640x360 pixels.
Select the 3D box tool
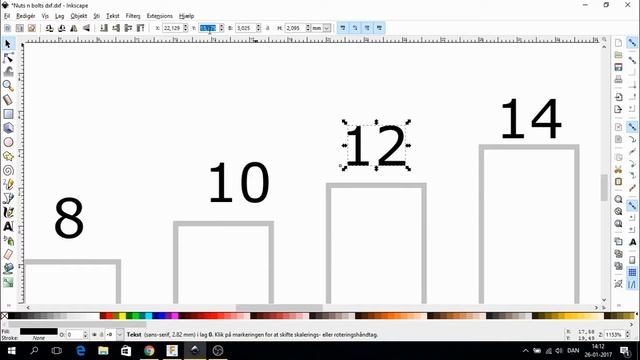click(x=8, y=128)
